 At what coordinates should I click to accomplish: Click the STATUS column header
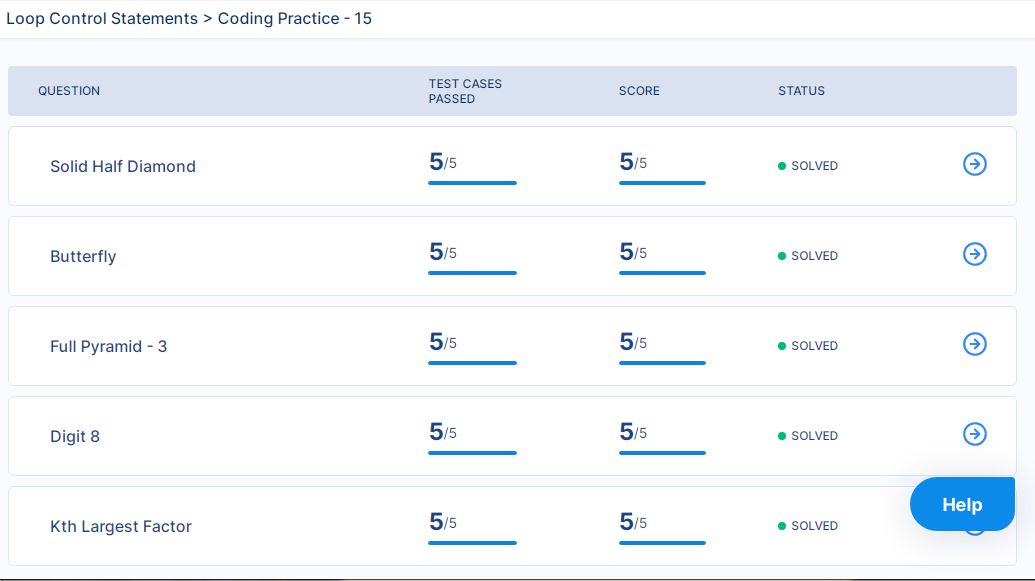click(x=801, y=91)
